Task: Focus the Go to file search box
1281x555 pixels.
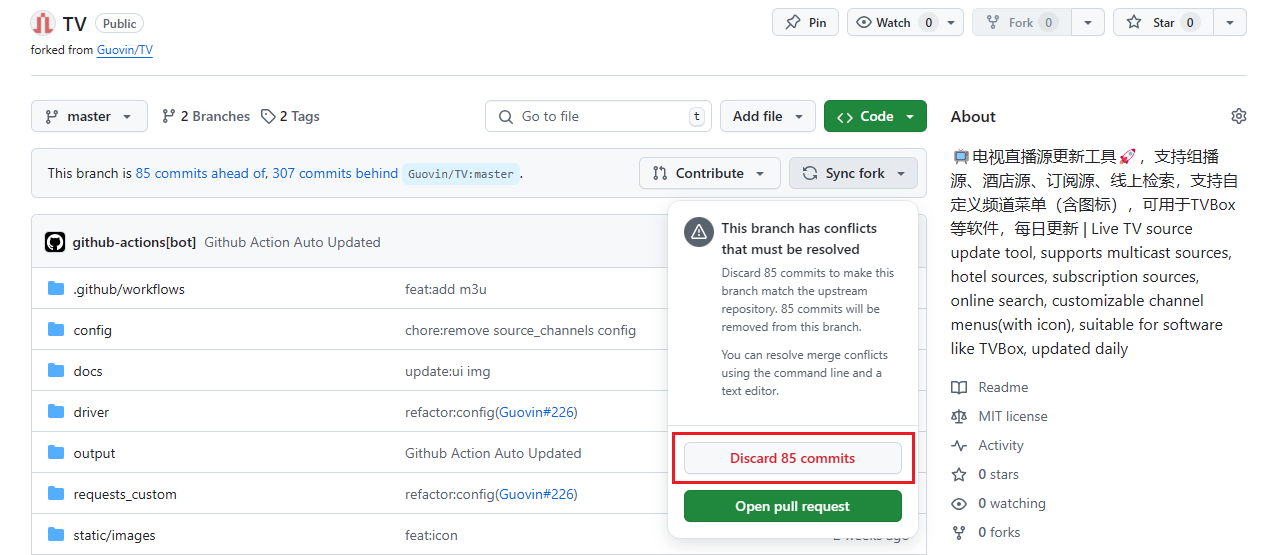Action: tap(598, 116)
